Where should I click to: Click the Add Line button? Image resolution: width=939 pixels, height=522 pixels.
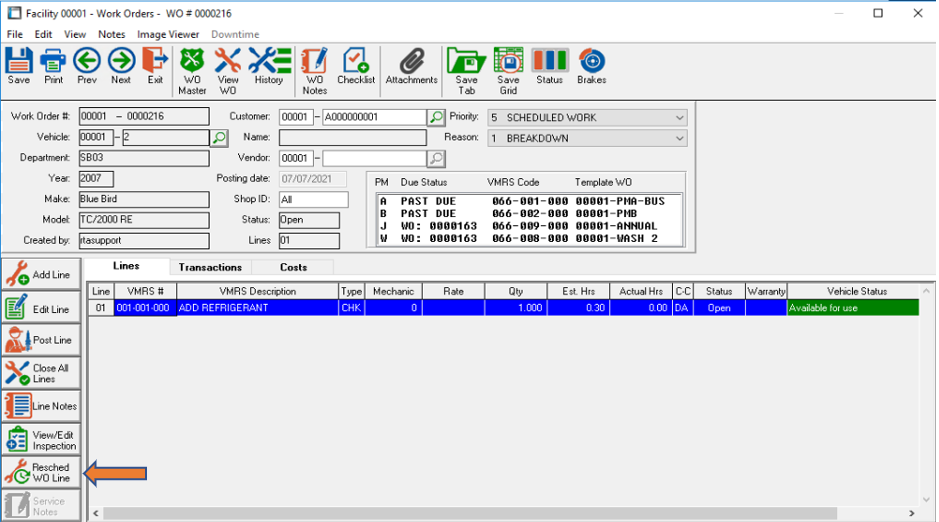(41, 275)
